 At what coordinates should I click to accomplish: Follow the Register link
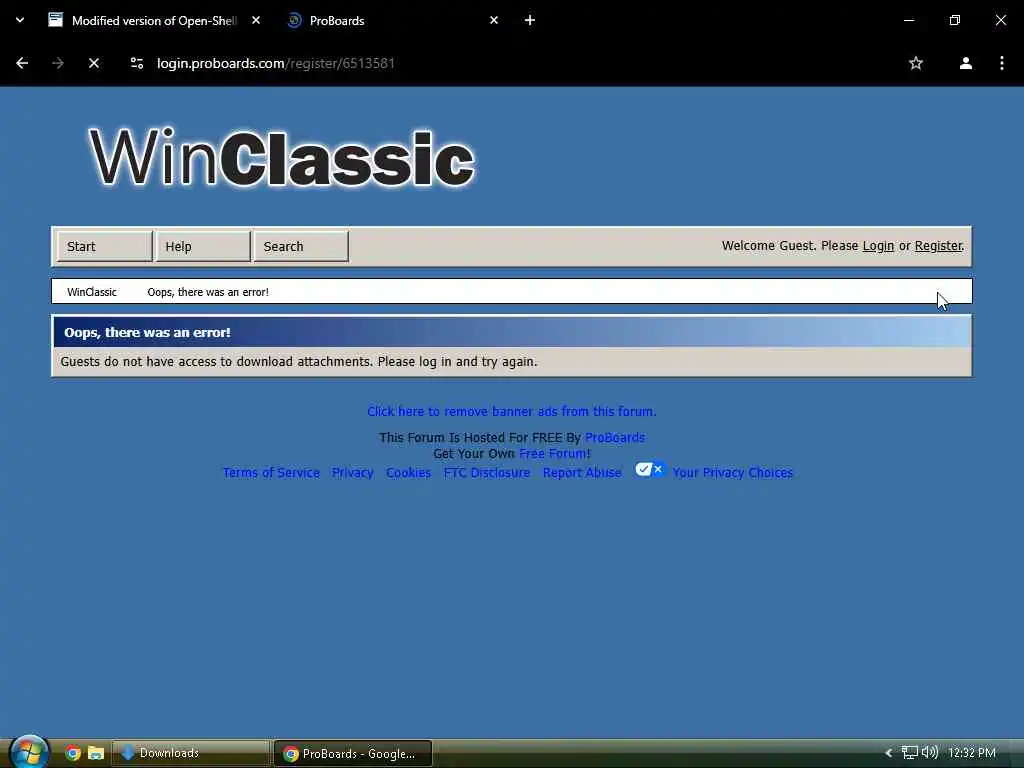tap(938, 246)
